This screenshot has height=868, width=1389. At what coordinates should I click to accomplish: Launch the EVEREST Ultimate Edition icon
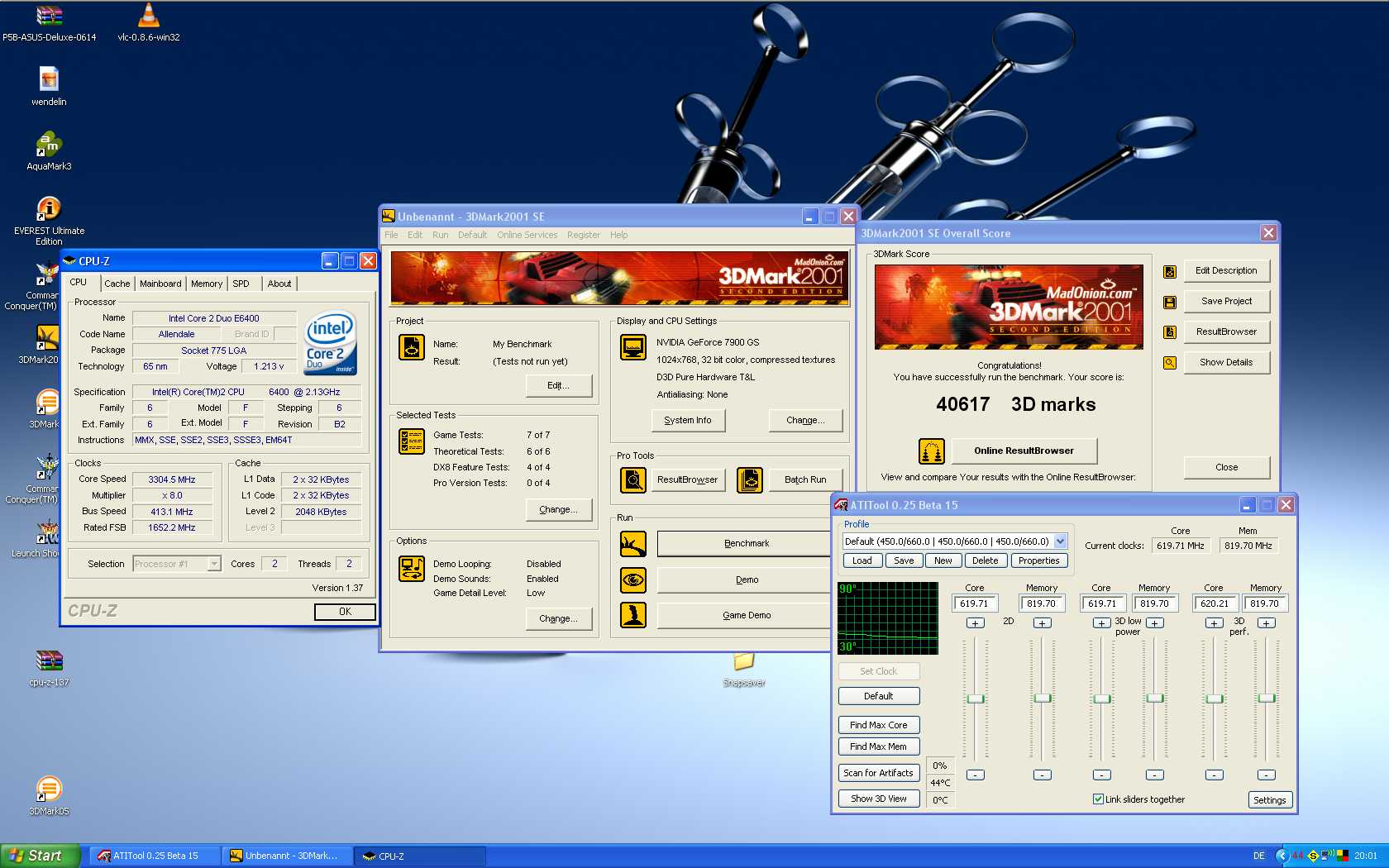49,208
